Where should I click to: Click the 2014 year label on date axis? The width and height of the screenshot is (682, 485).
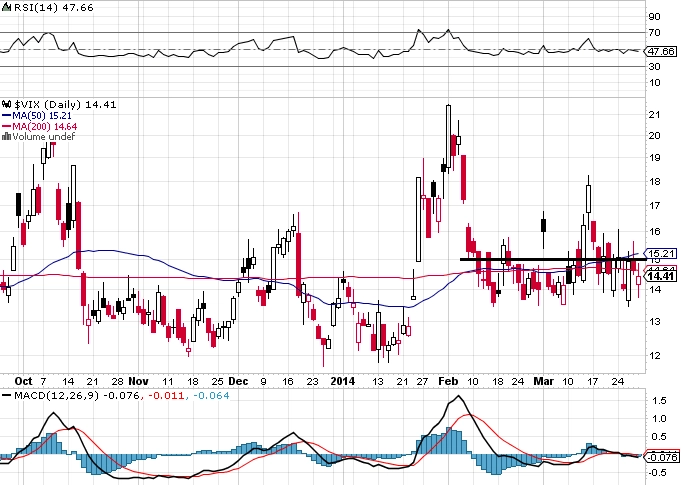point(343,381)
